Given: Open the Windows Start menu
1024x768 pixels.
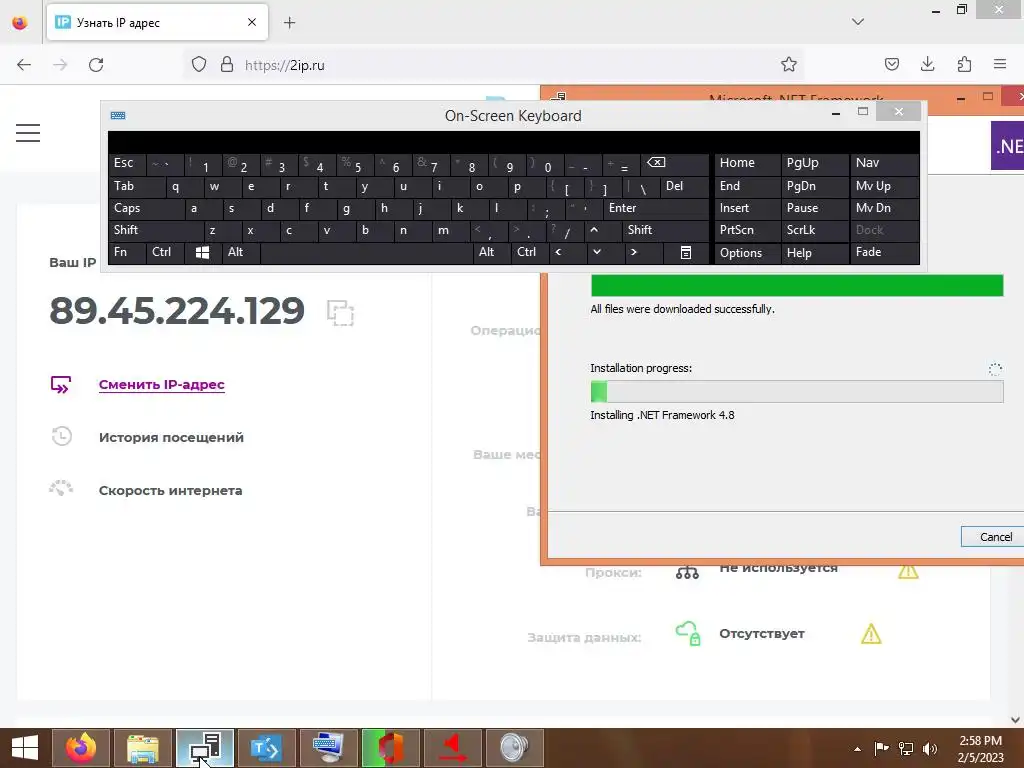Looking at the screenshot, I should pyautogui.click(x=25, y=748).
